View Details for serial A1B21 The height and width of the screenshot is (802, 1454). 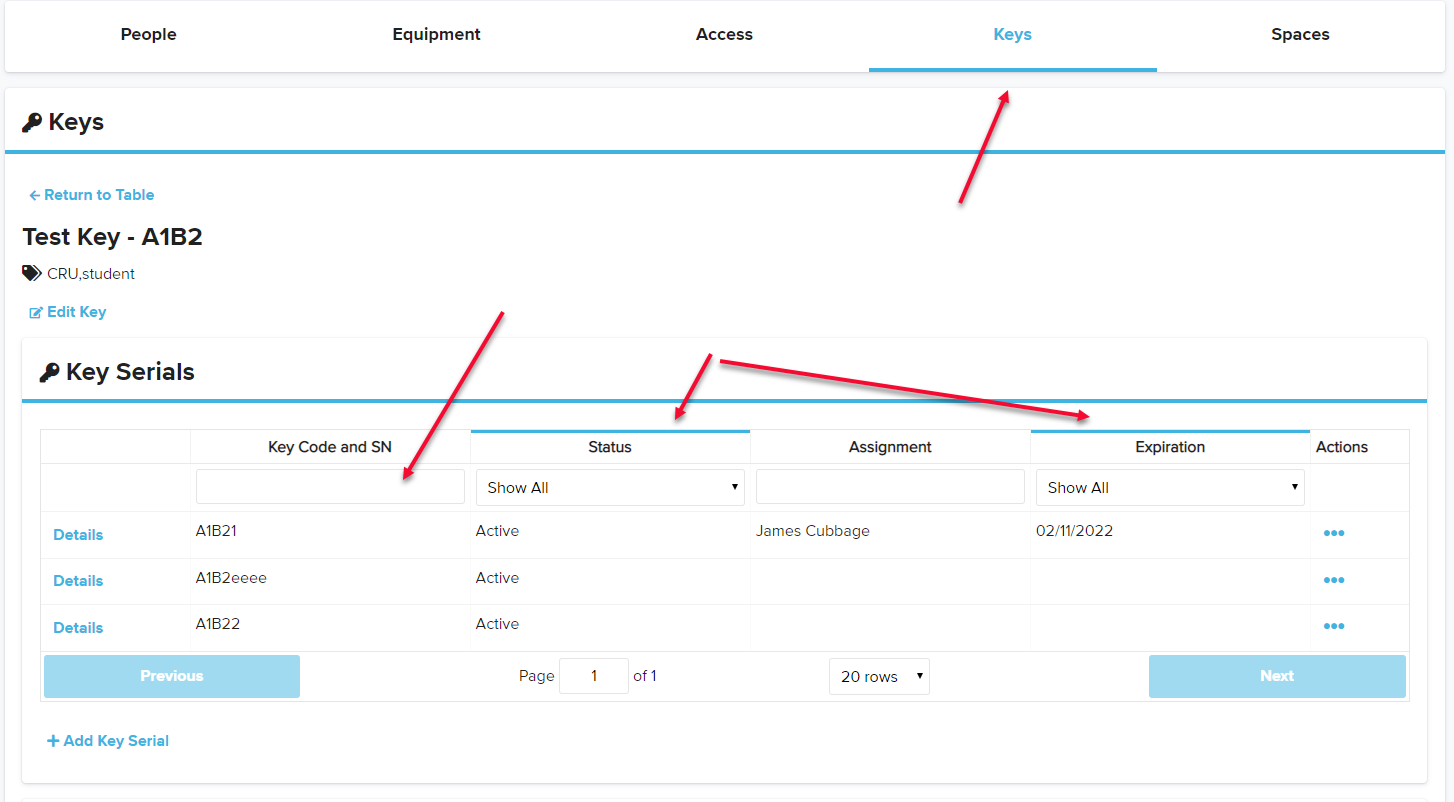pos(78,535)
